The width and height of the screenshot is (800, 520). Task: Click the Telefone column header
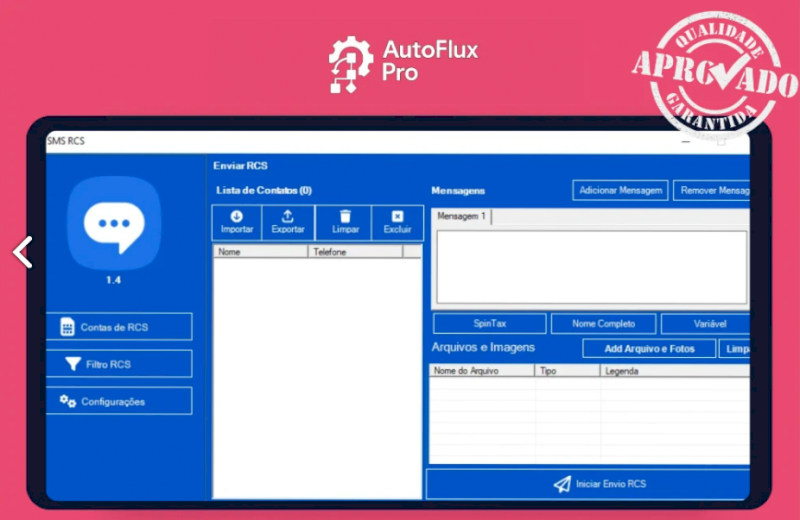[x=355, y=252]
